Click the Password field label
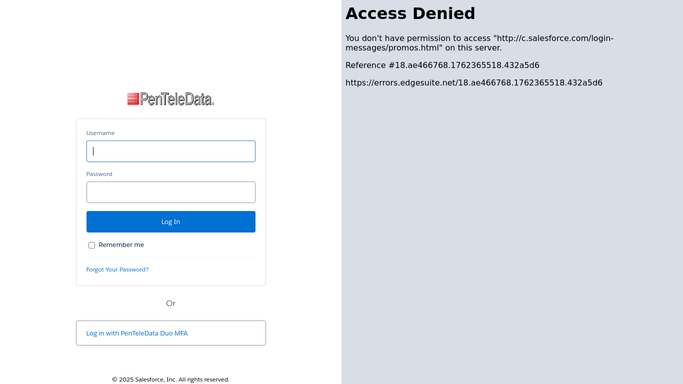The image size is (683, 384). coord(99,174)
